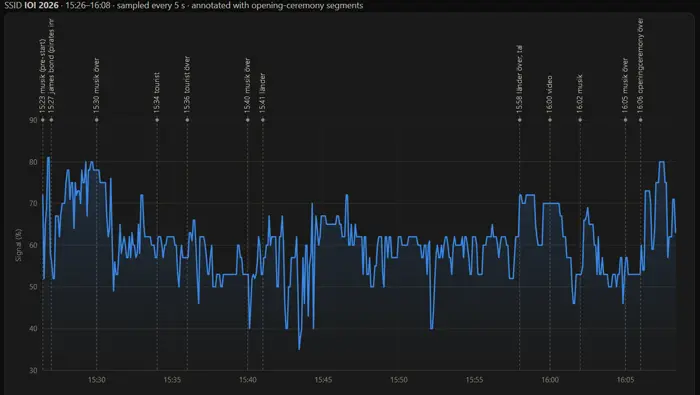This screenshot has height=395, width=700.
Task: Click the bottom x-axis tick label 15:30
Action: pos(96,380)
